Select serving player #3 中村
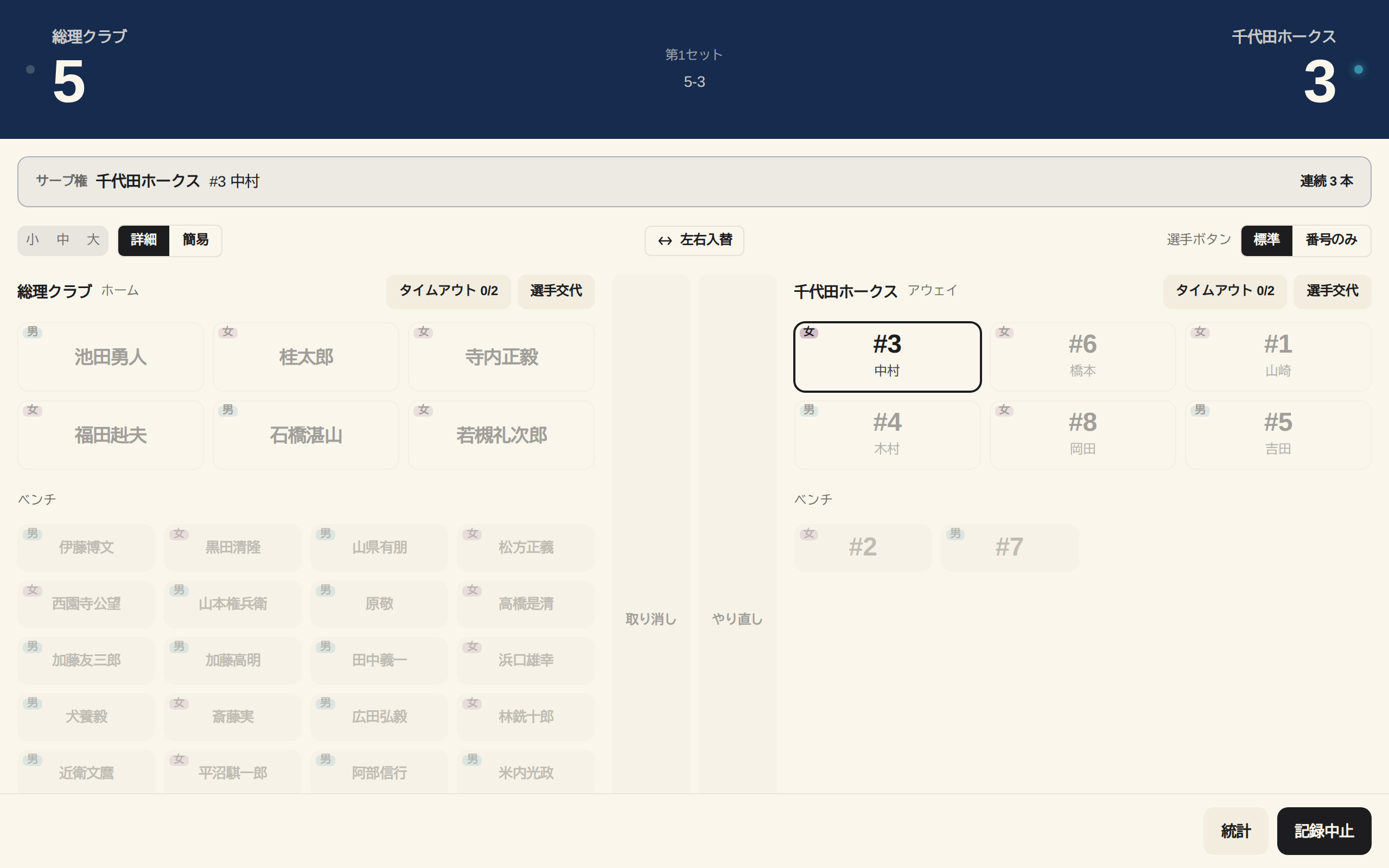This screenshot has width=1389, height=868. (x=887, y=357)
